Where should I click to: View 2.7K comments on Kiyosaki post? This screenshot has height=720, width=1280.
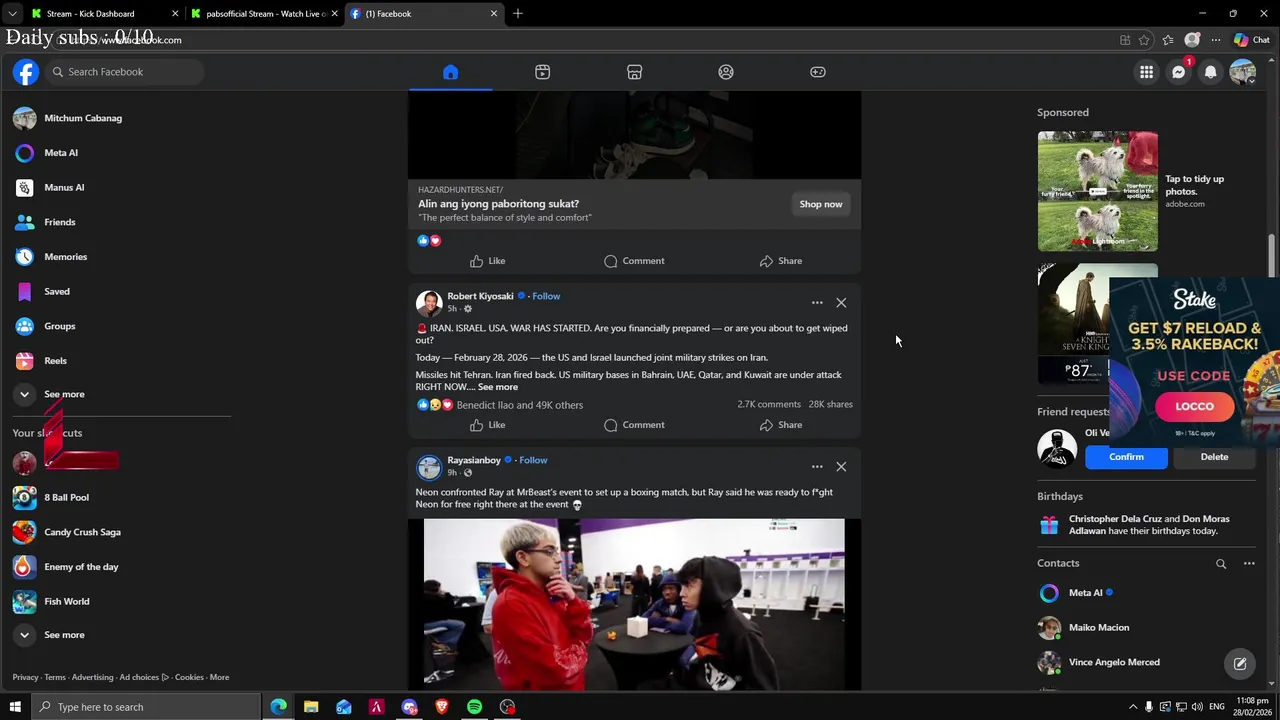(x=769, y=404)
